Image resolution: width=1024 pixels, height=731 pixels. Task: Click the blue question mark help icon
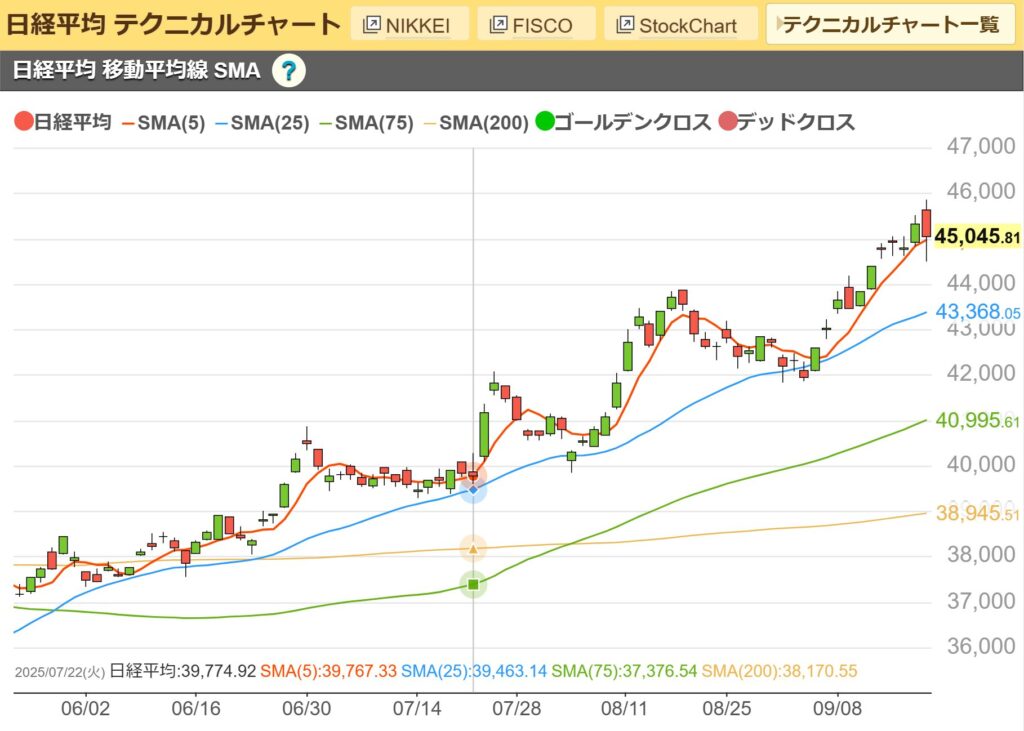[x=288, y=70]
